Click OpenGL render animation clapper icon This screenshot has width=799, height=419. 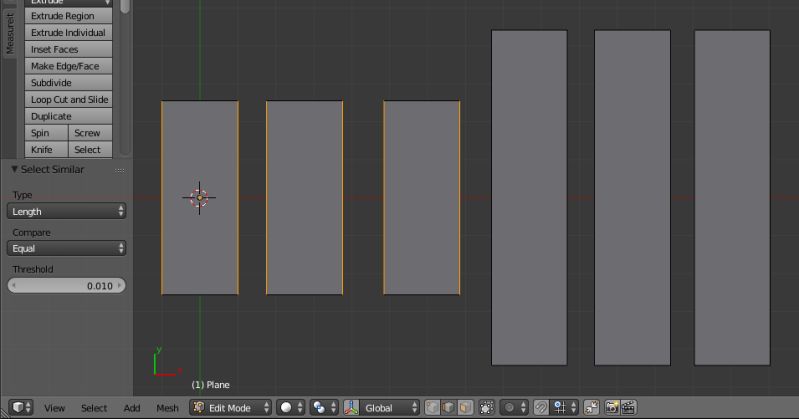[628, 407]
